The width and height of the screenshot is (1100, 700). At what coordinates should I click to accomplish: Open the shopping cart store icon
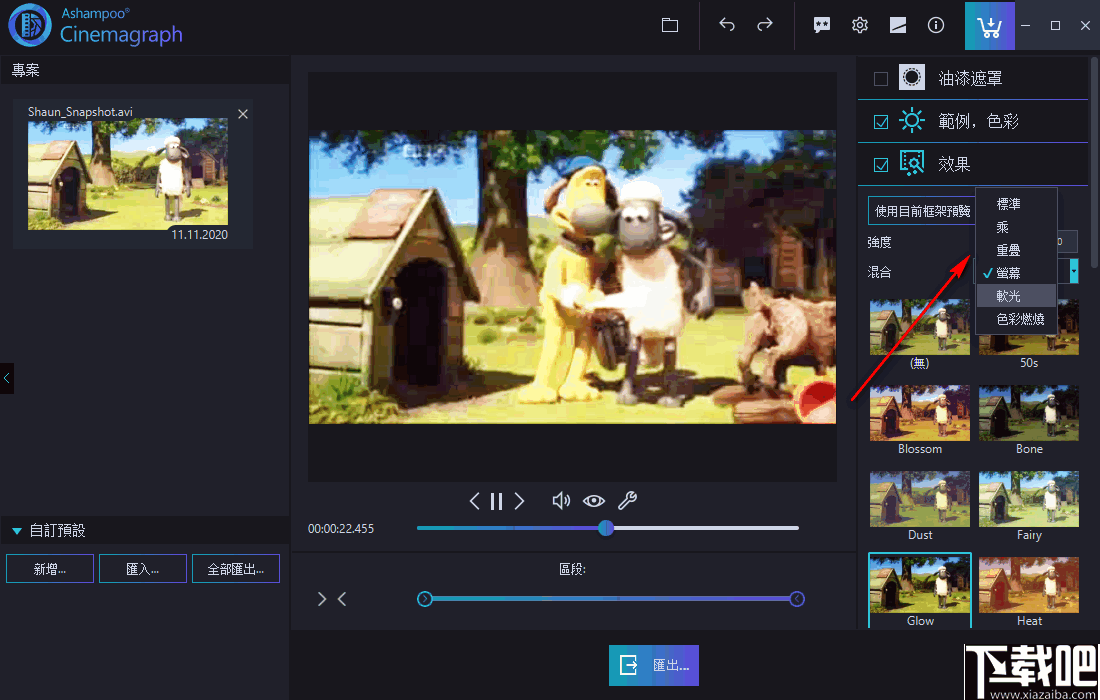click(989, 25)
